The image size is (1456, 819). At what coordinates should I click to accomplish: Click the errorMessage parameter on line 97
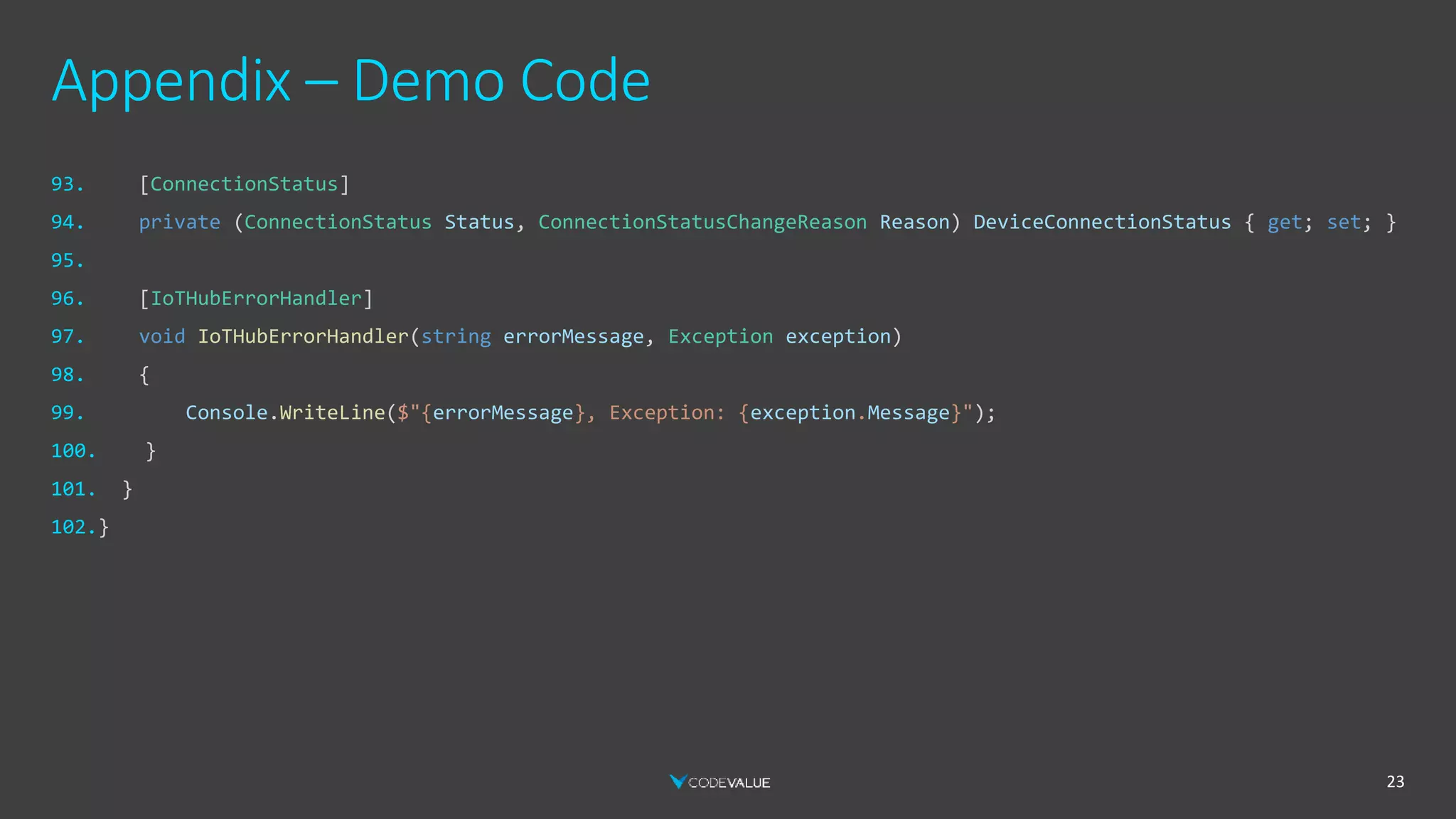click(x=574, y=337)
